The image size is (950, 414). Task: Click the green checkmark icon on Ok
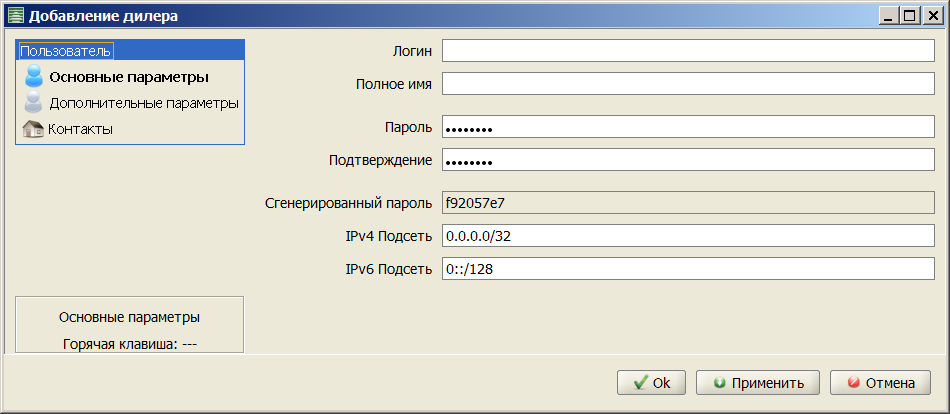(x=640, y=383)
